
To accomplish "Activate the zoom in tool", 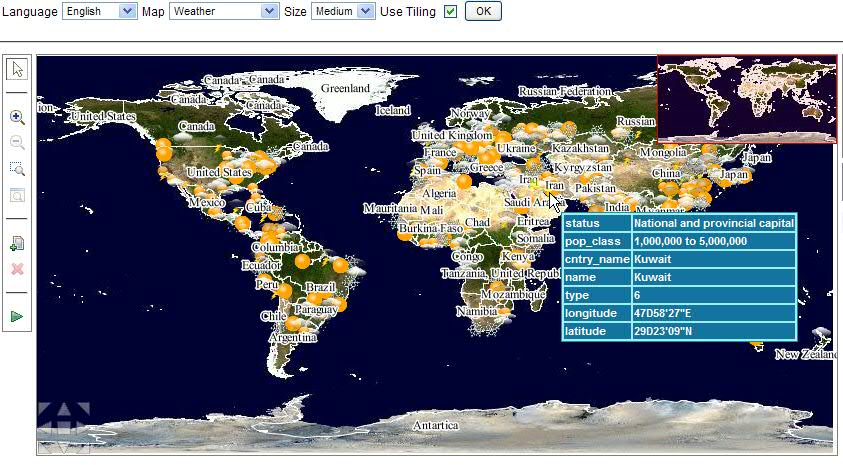I will click(17, 117).
